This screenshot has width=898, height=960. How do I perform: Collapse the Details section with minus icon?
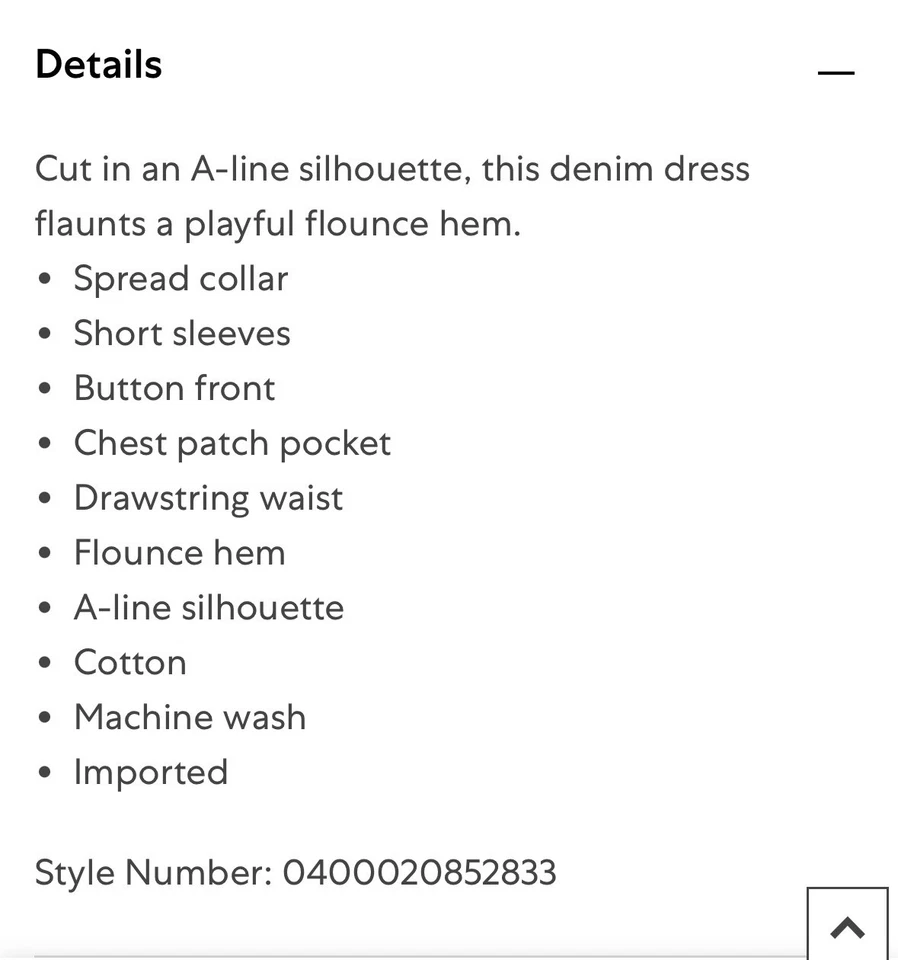pos(835,73)
